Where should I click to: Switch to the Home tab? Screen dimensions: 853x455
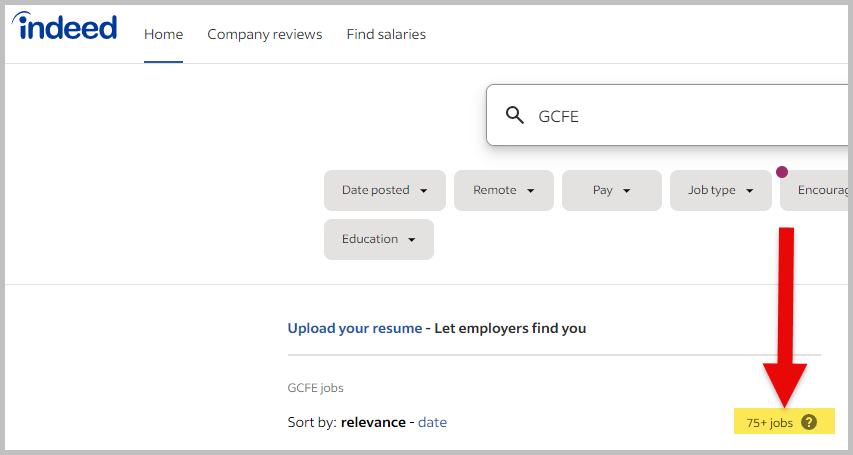pyautogui.click(x=163, y=34)
